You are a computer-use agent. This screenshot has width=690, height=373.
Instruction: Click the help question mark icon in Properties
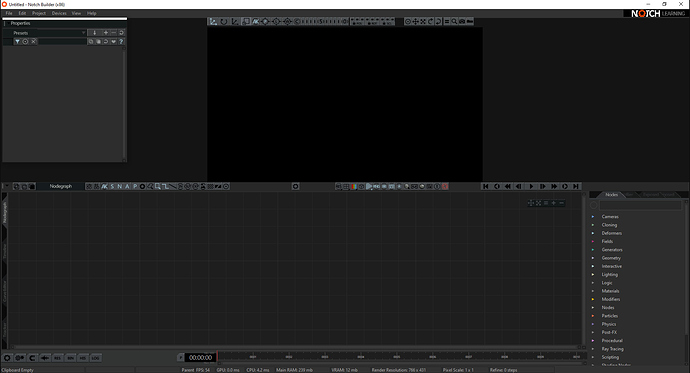(121, 41)
